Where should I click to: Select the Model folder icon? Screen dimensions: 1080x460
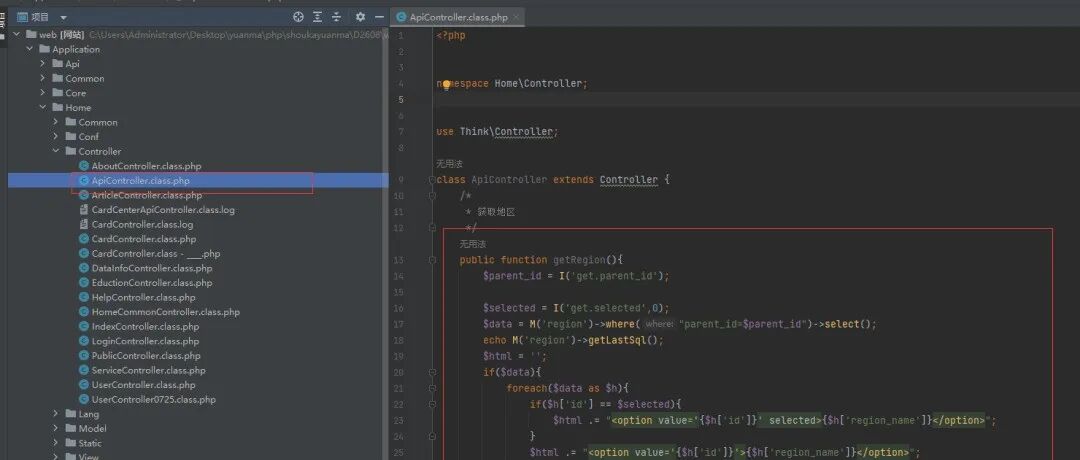click(71, 428)
